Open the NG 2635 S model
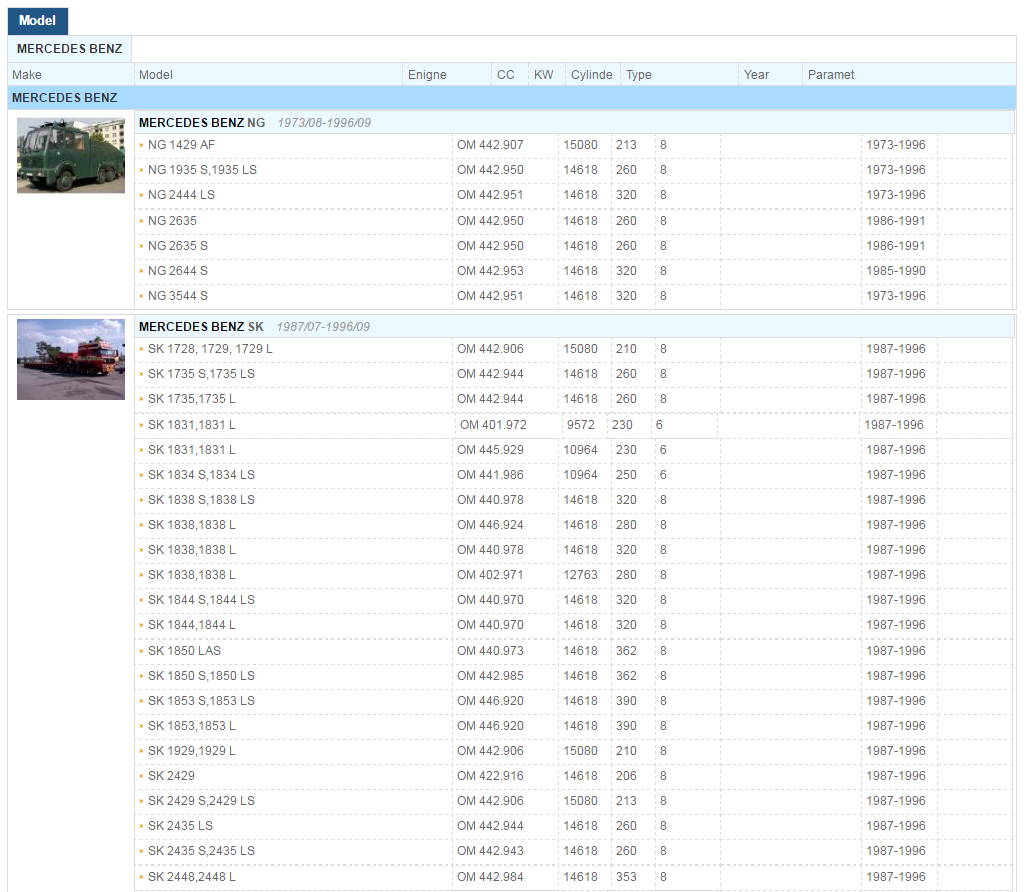 coord(177,246)
